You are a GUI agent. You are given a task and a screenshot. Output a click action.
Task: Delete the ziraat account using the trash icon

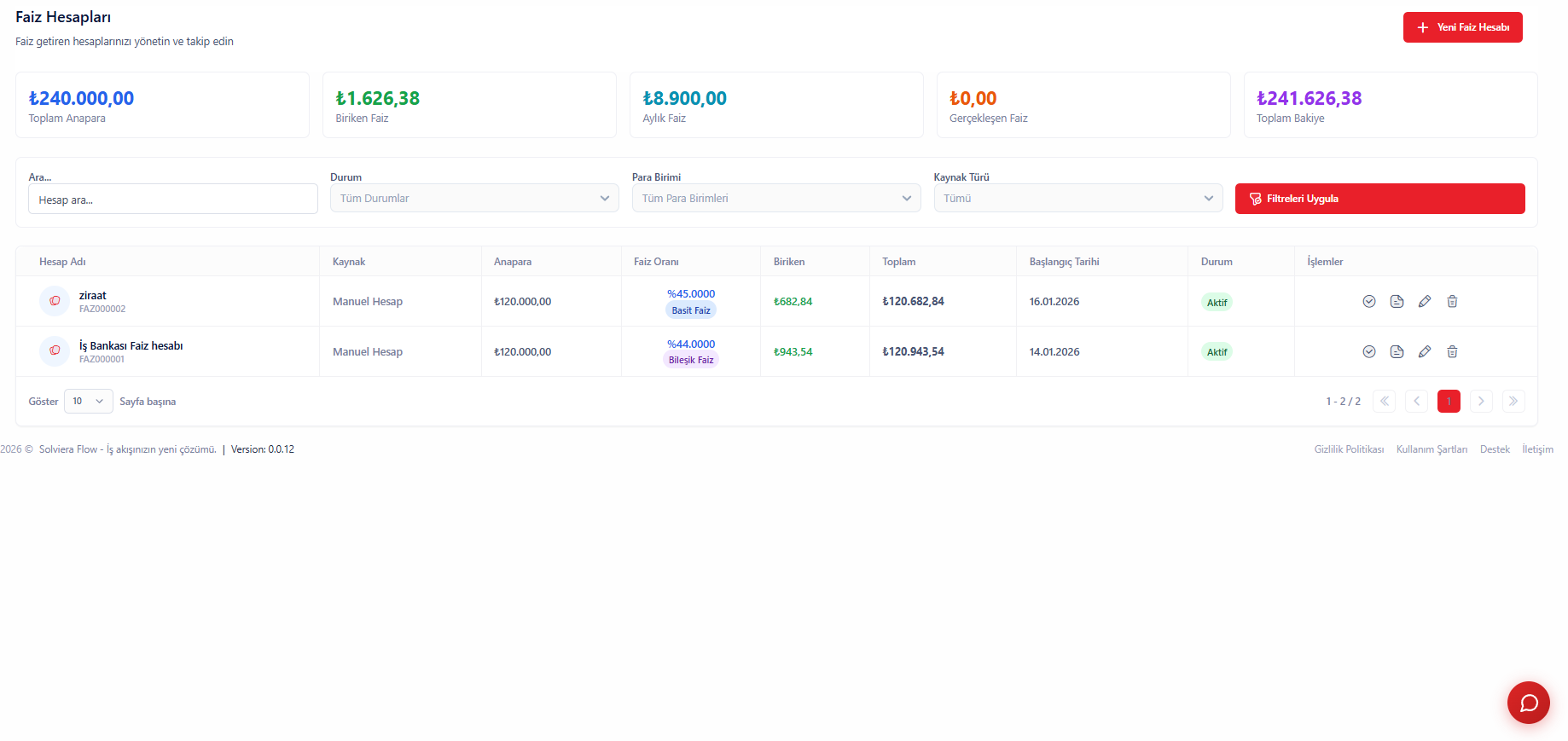1452,301
